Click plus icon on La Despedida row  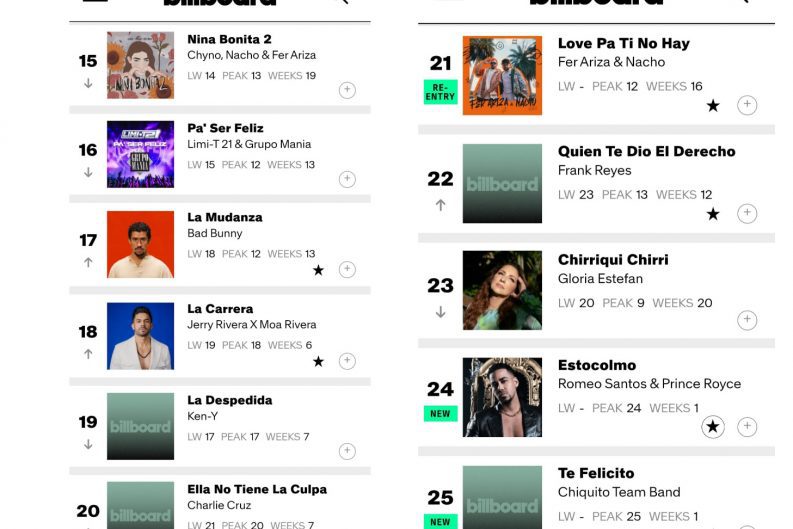(347, 451)
